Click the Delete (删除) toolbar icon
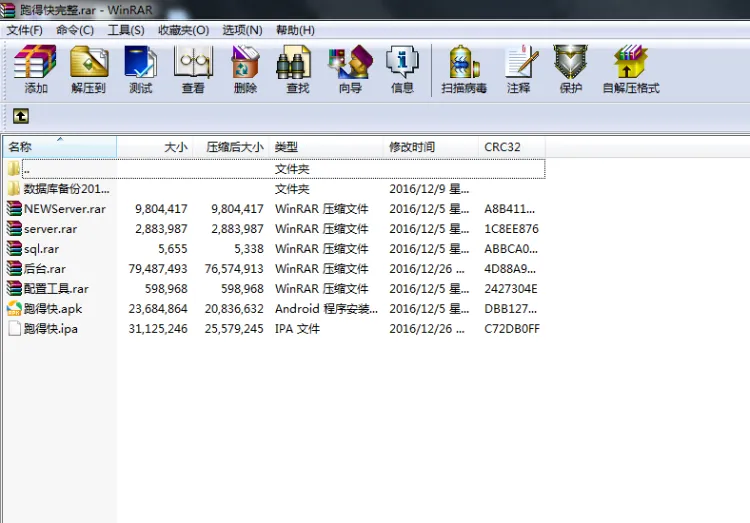The image size is (750, 523). 245,61
